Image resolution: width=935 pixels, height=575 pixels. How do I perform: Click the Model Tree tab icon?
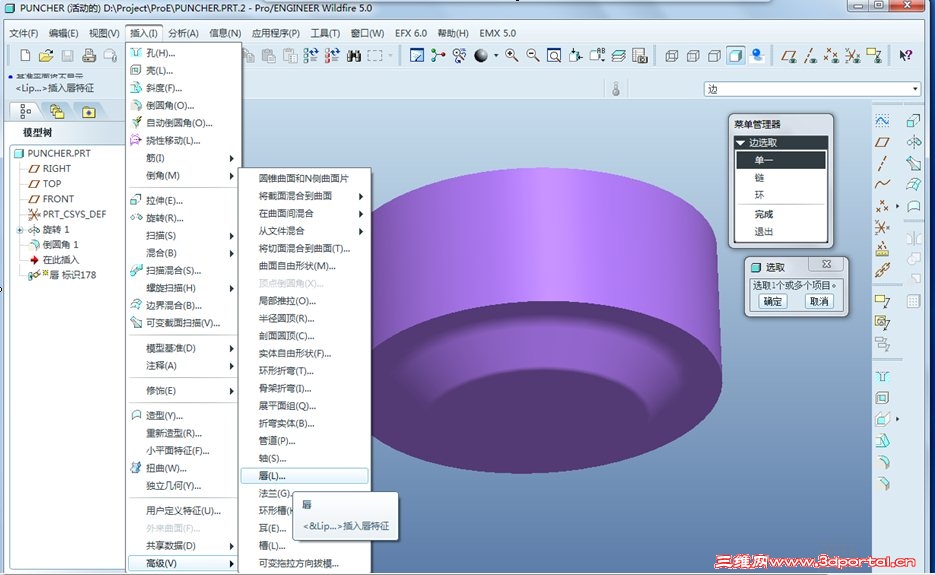click(25, 111)
